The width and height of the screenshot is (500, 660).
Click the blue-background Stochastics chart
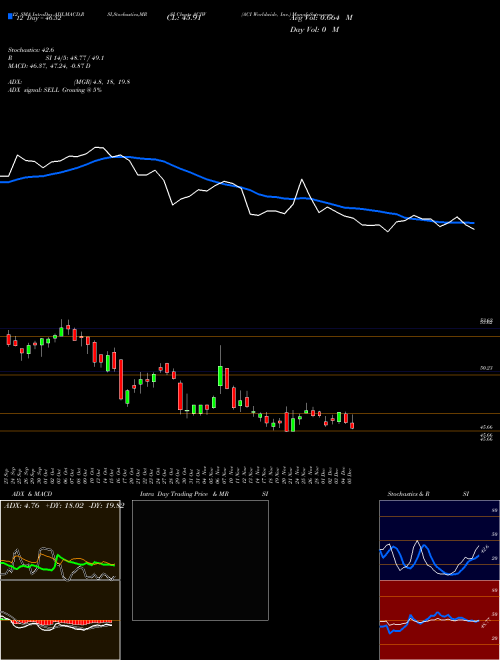tap(439, 540)
